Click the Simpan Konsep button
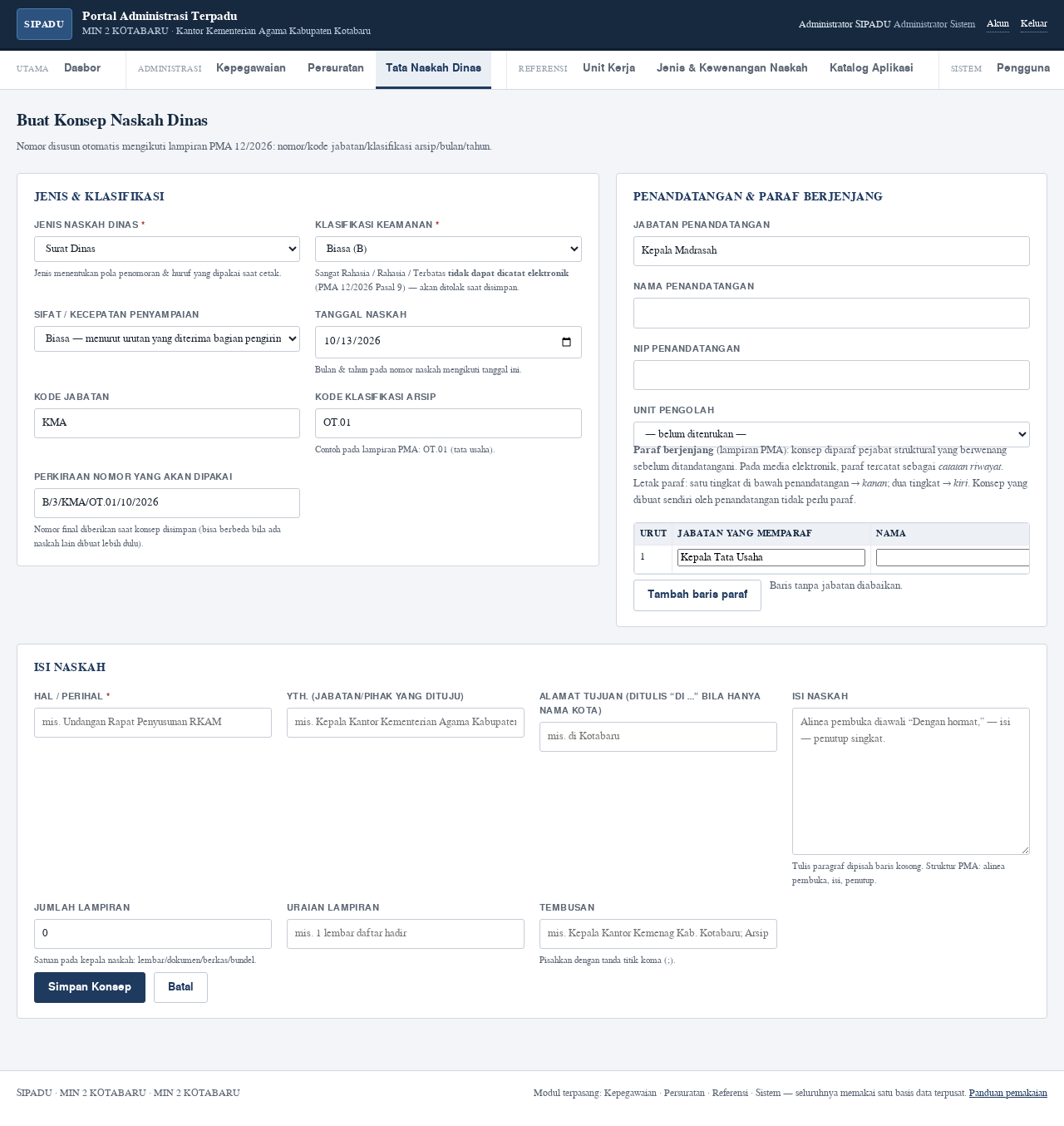The image size is (1064, 1126). 90,987
